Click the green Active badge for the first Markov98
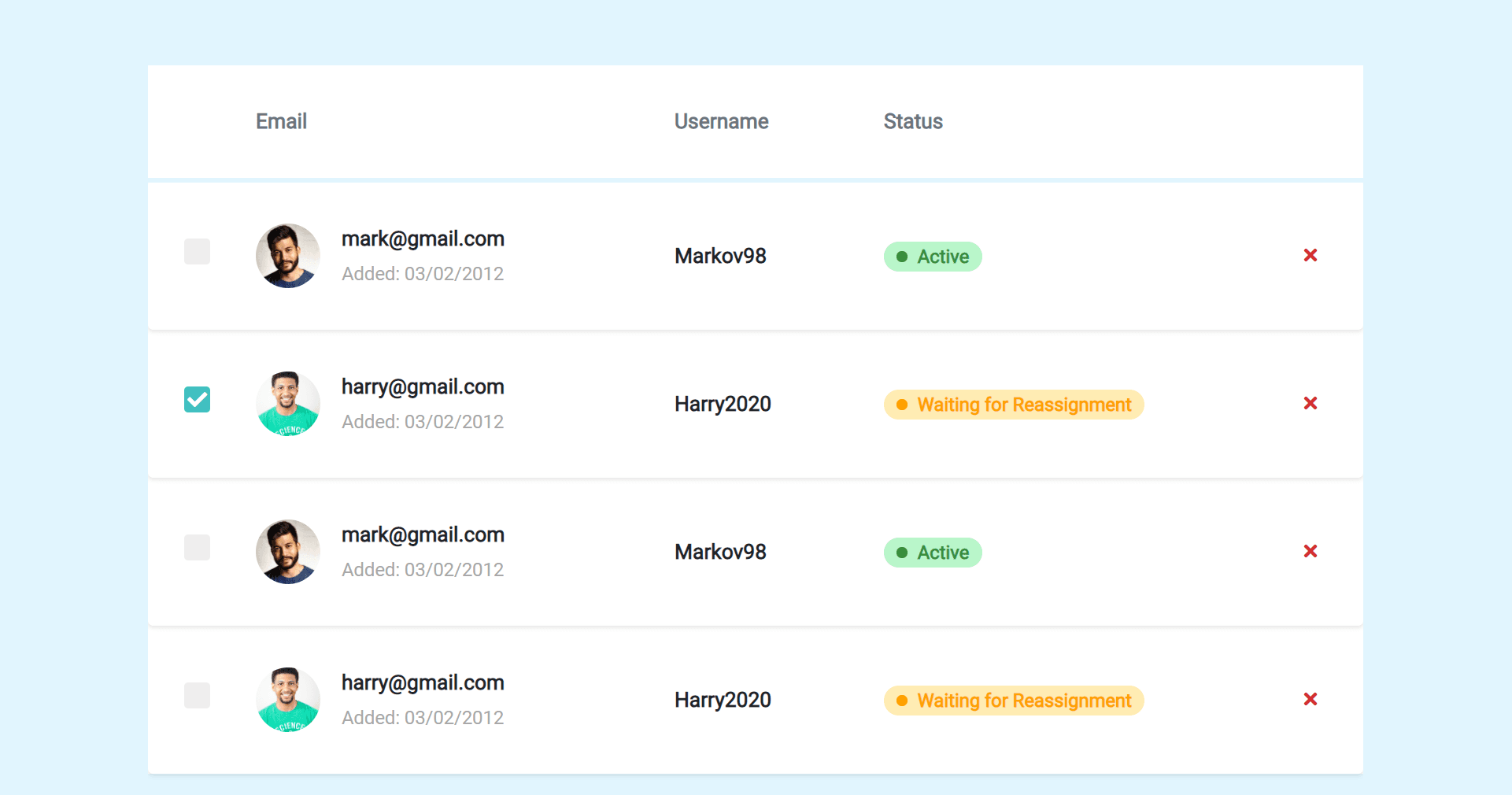The width and height of the screenshot is (1512, 795). pyautogui.click(x=932, y=257)
